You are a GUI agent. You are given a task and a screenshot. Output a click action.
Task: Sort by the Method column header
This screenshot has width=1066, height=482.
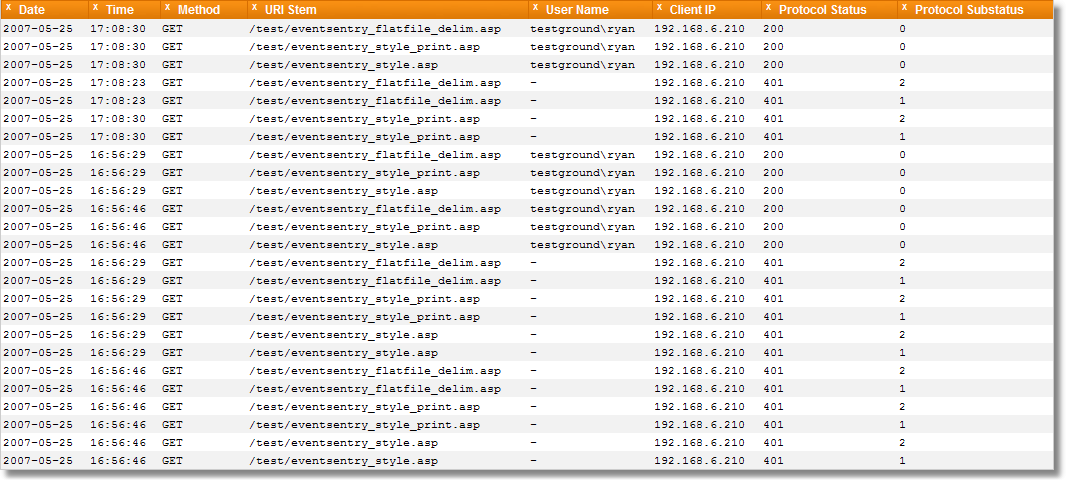tap(199, 10)
